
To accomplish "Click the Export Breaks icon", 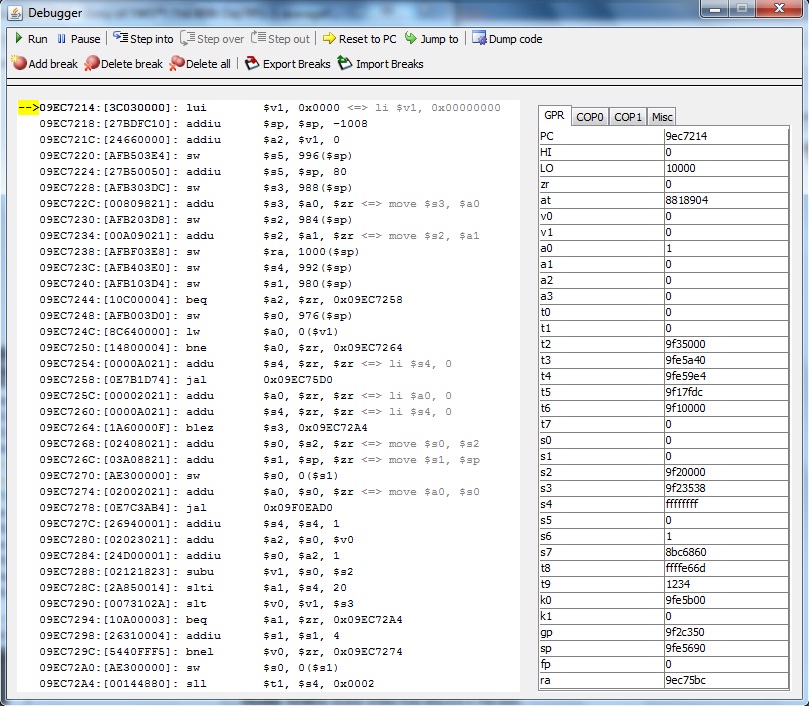I will click(252, 64).
